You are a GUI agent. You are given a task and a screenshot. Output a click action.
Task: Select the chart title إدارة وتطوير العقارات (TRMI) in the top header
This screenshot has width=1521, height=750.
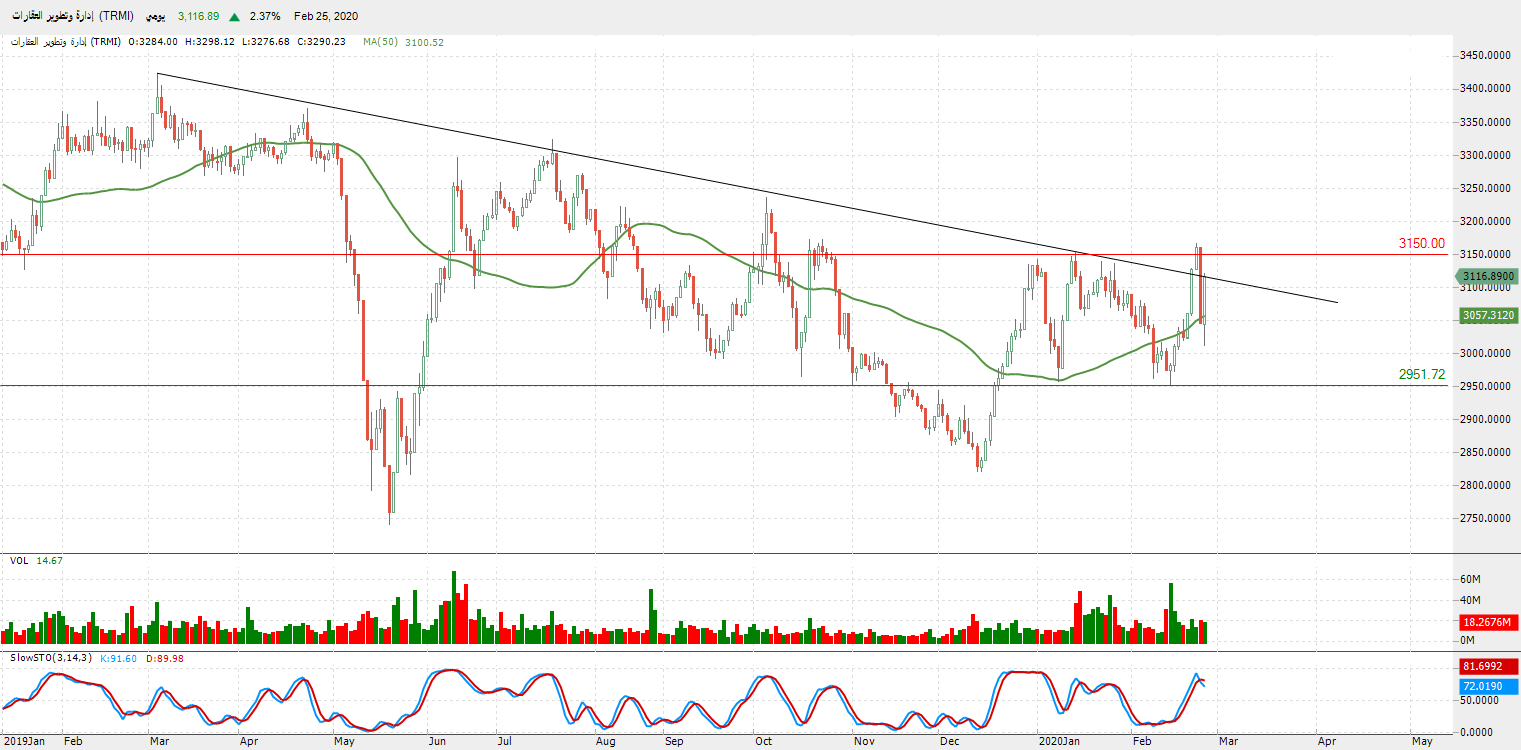point(73,17)
